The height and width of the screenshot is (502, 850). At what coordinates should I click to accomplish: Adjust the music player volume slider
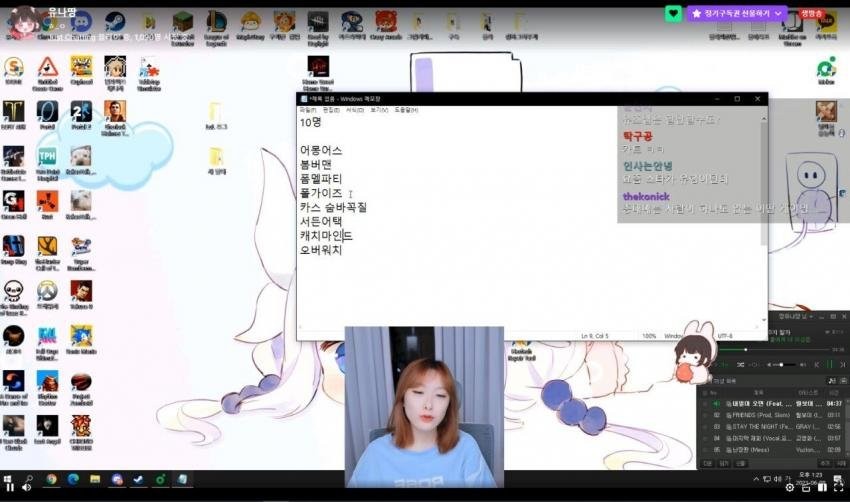(x=786, y=365)
